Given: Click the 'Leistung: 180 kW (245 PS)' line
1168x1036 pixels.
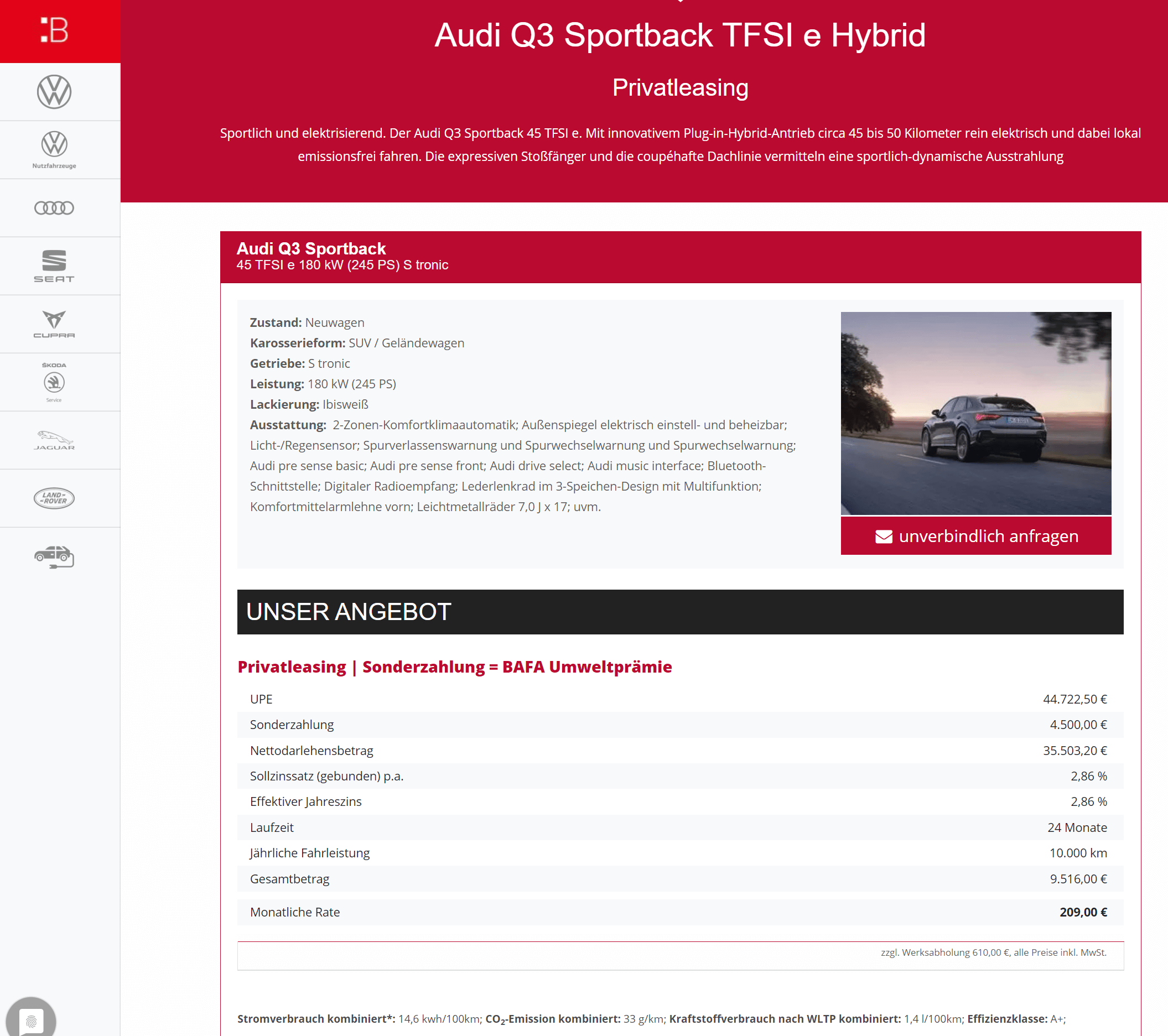Looking at the screenshot, I should 323,384.
